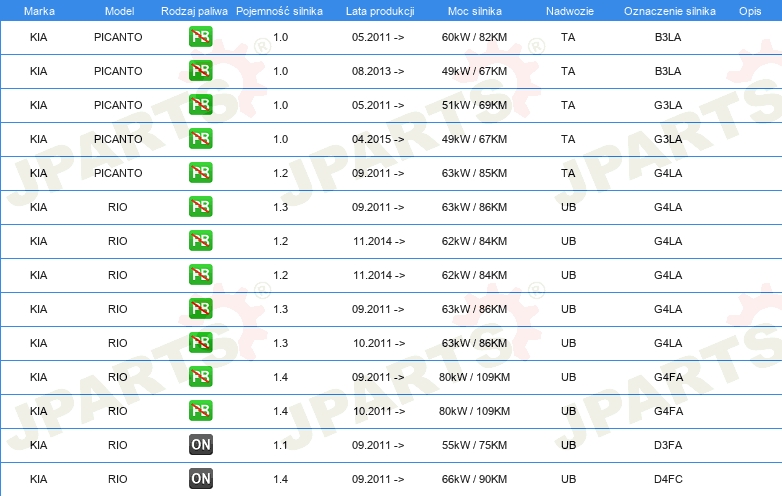Click the 1.1 engine capacity cell
Viewport: 782px width, 496px height.
[280, 445]
